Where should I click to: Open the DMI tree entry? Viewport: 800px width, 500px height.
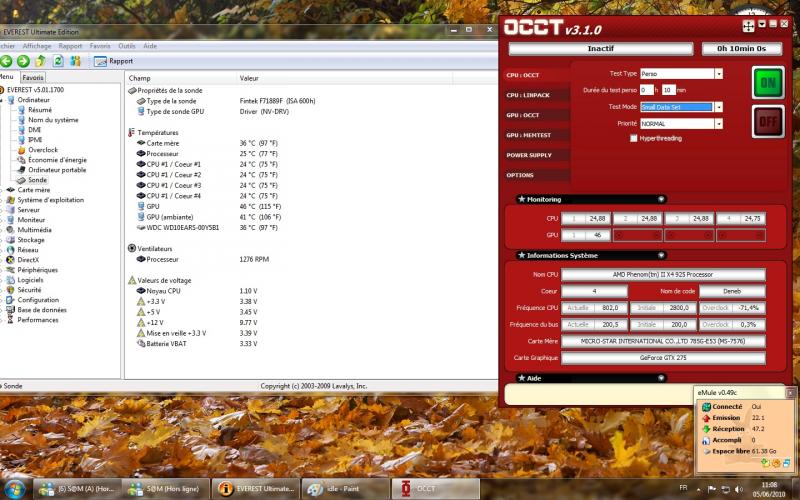pyautogui.click(x=35, y=130)
